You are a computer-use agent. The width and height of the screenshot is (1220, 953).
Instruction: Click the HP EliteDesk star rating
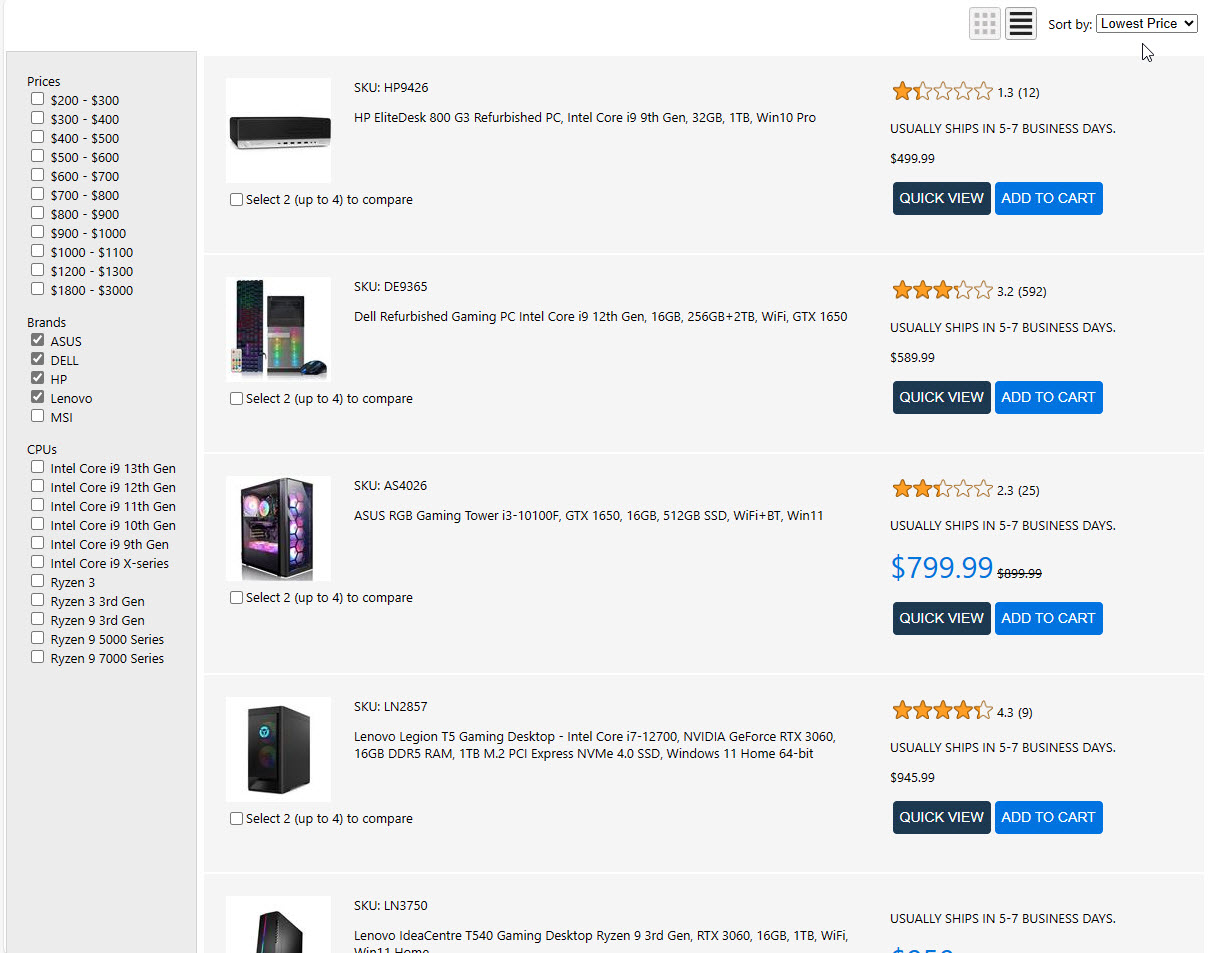pos(942,92)
